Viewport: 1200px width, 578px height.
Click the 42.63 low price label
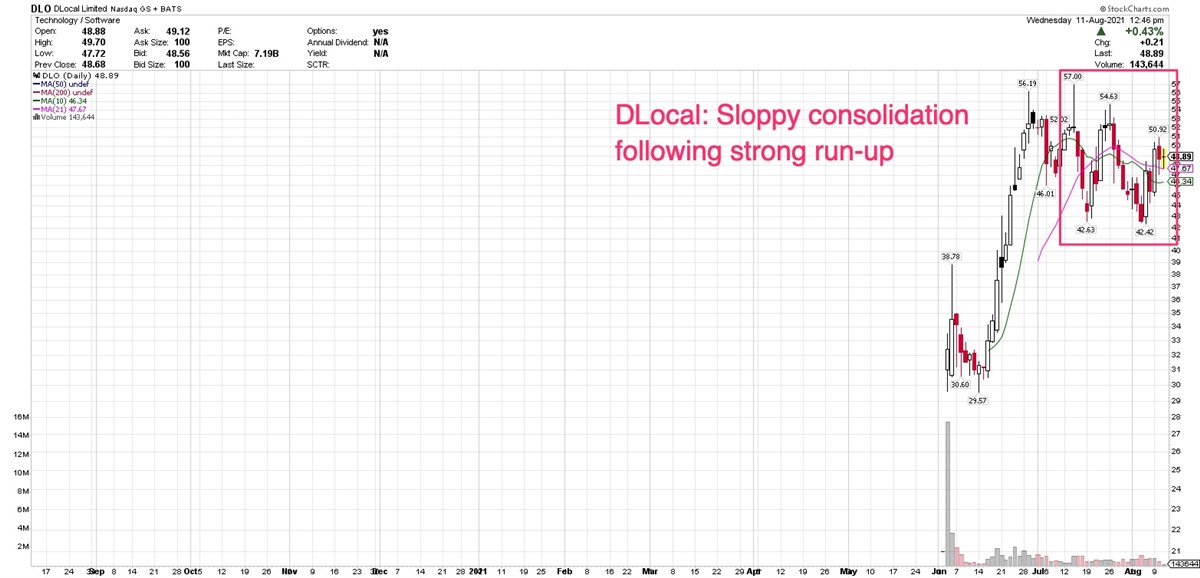point(1086,229)
